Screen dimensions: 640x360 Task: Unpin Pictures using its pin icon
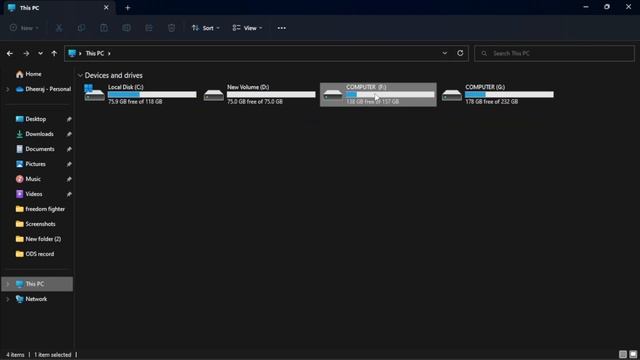[x=69, y=164]
